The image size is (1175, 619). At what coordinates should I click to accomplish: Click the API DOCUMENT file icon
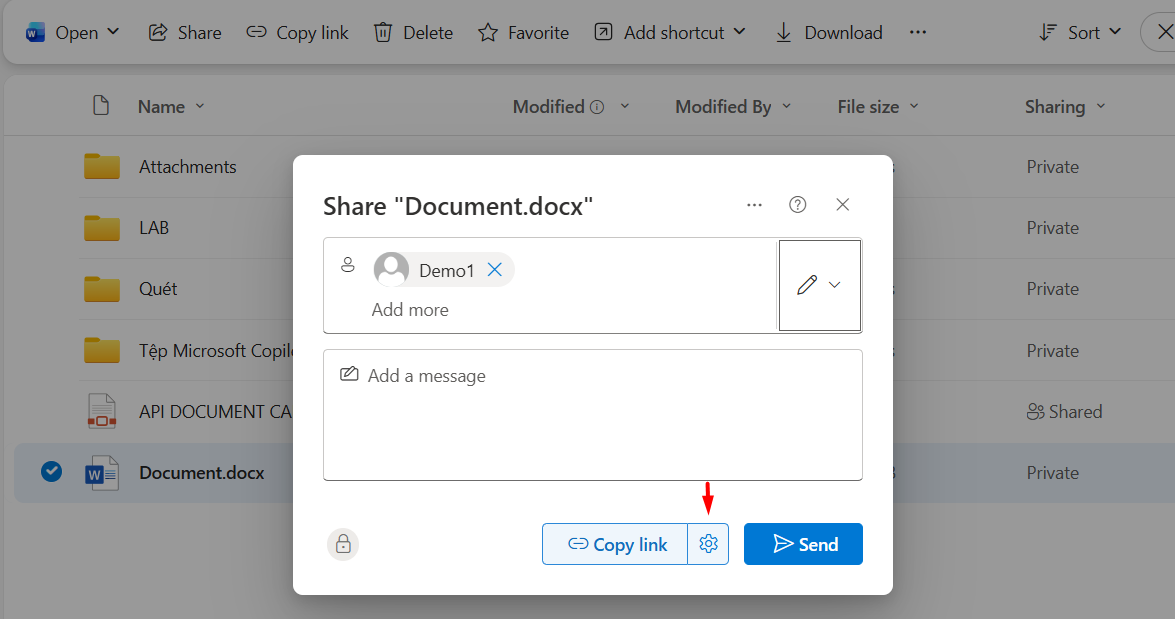102,411
